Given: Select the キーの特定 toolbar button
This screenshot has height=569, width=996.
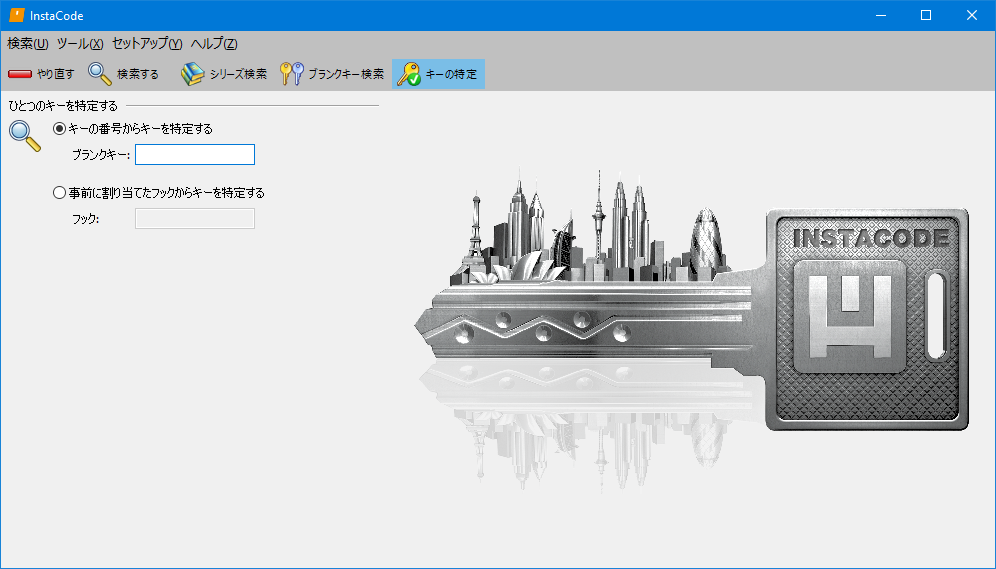Looking at the screenshot, I should click(x=438, y=74).
